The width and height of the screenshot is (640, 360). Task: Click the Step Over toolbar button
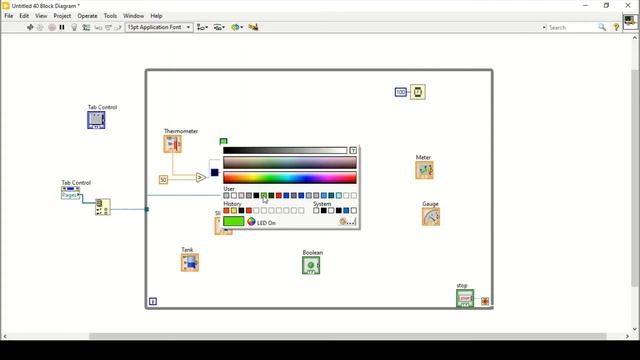pos(108,27)
